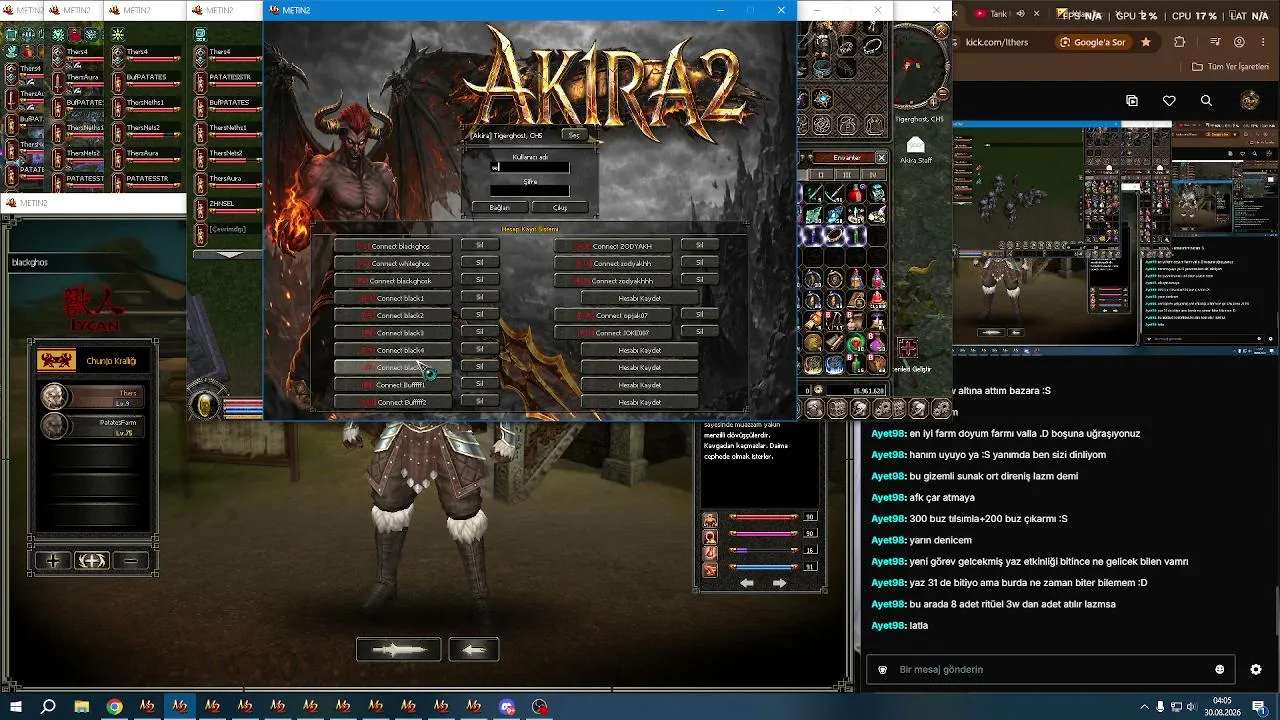This screenshot has width=1280, height=720.
Task: Click create character plus icon
Action: [x=53, y=561]
